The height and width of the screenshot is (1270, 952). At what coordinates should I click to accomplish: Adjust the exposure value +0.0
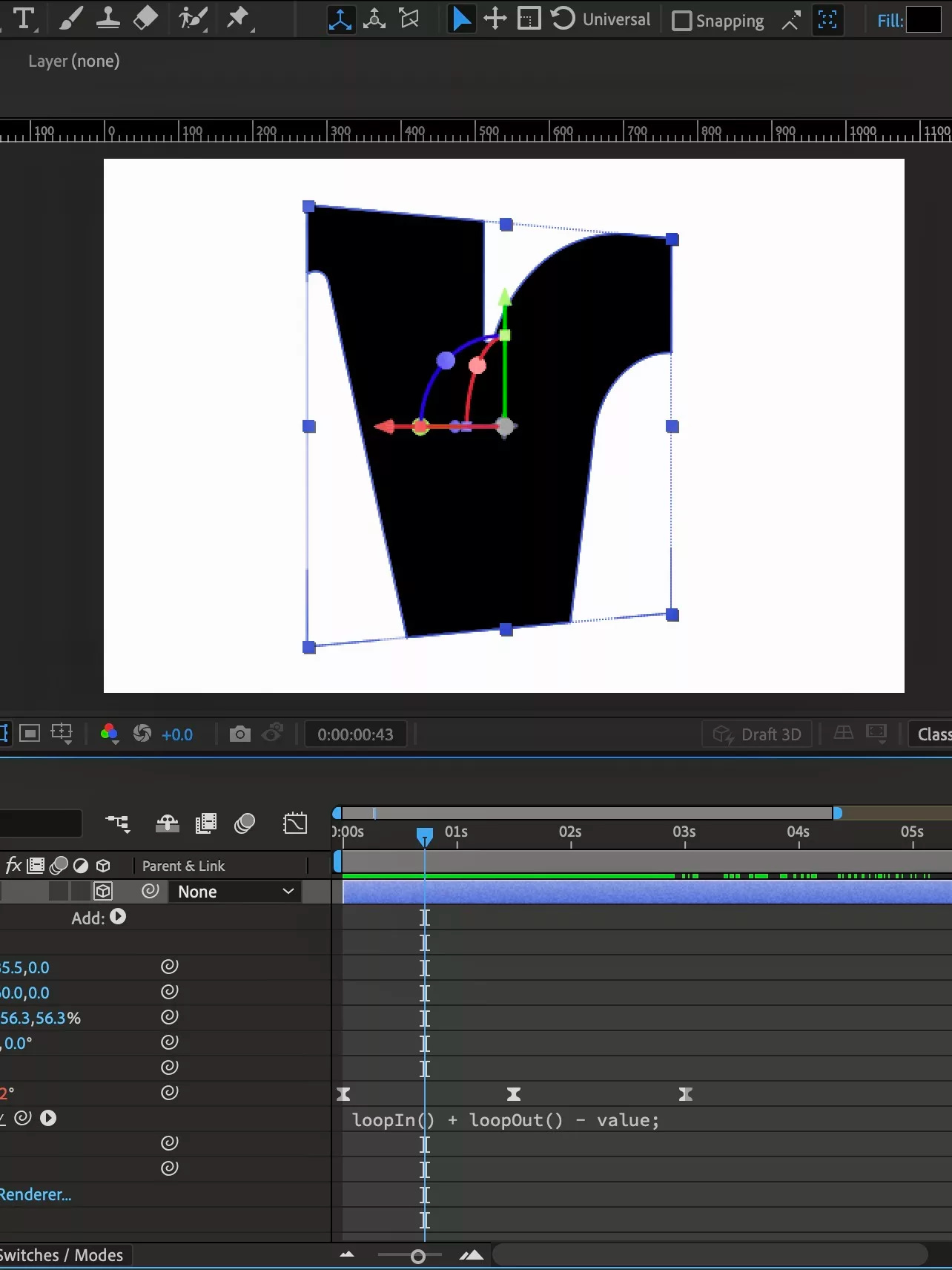[177, 734]
